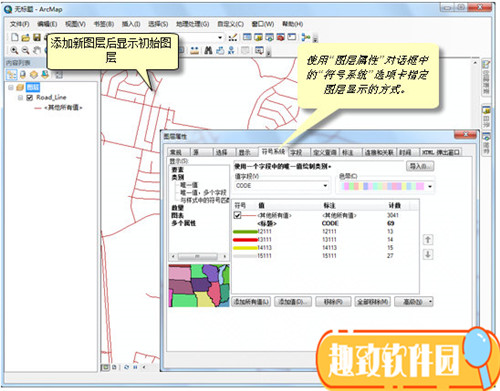
Task: Select the Zoom In tool
Action: coord(14,50)
